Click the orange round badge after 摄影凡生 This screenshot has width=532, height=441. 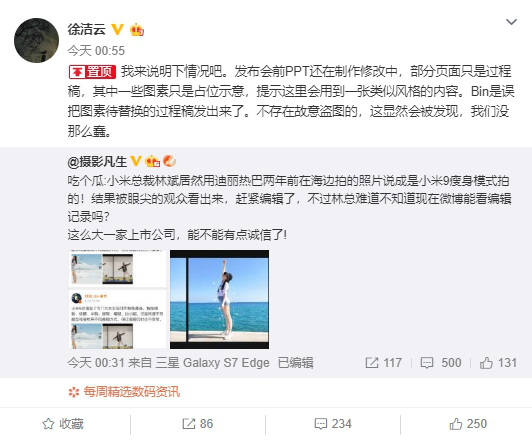click(x=169, y=161)
